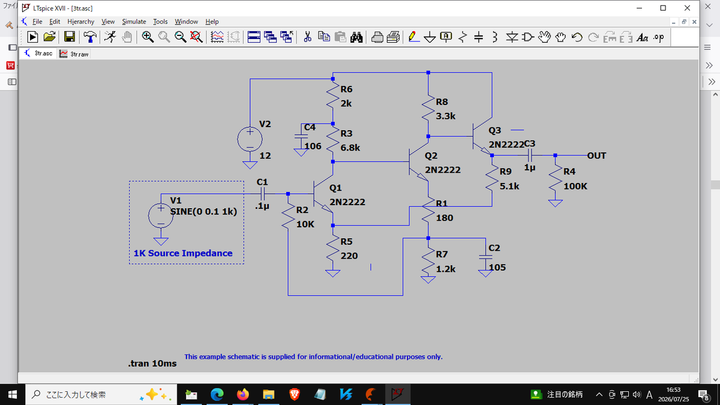Screen dimensions: 720x405
Task: Click the Run simulation toolbar icon
Action: (x=32, y=37)
